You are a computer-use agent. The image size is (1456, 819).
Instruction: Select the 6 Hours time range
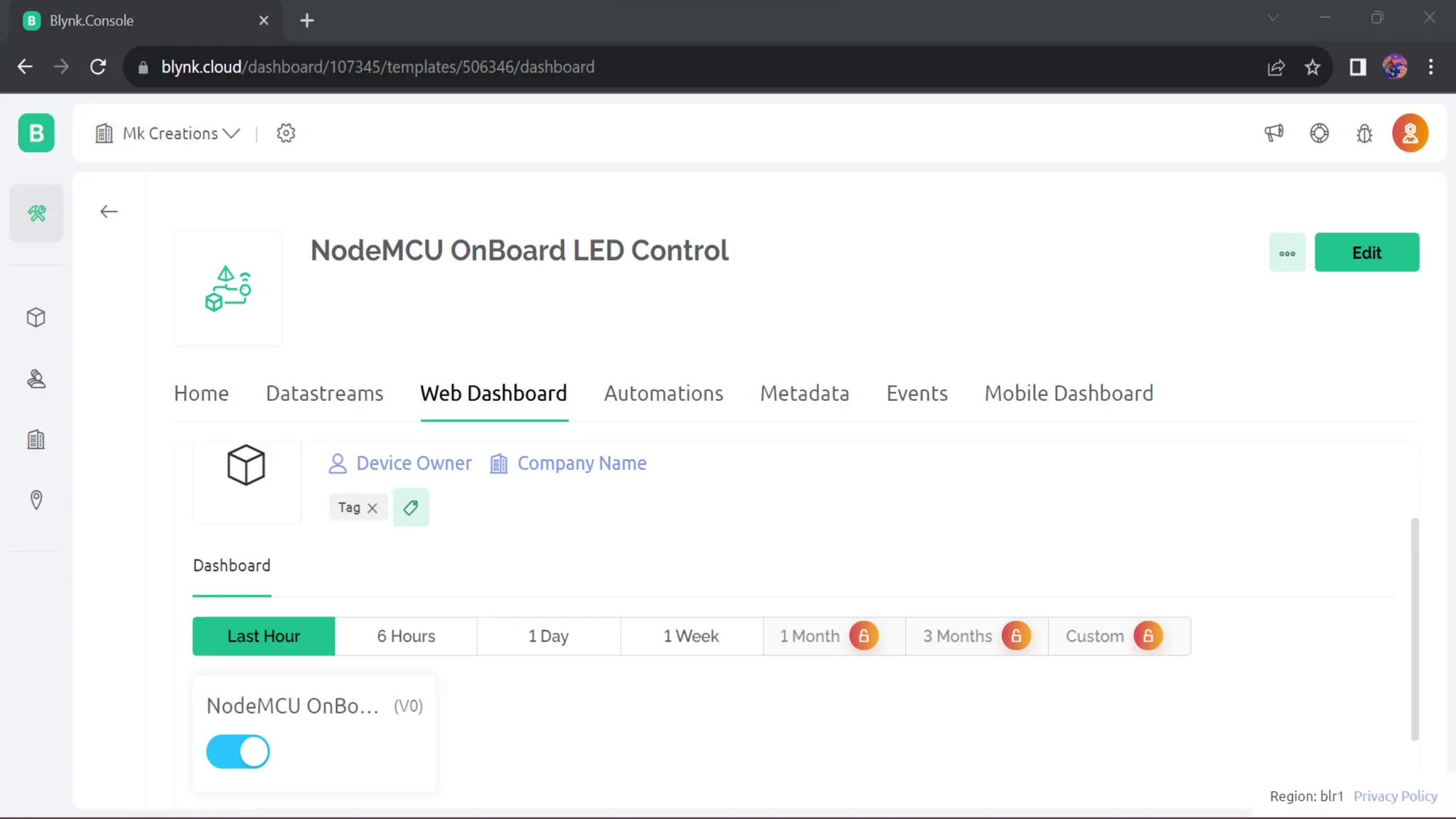pyautogui.click(x=406, y=636)
